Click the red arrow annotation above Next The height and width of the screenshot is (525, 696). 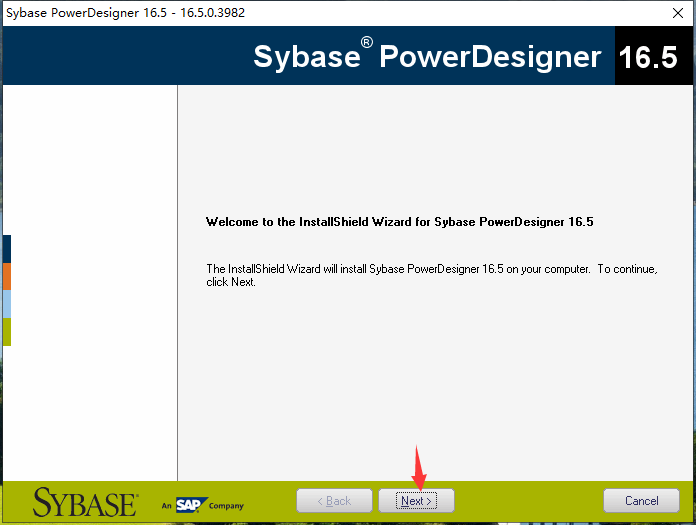click(x=419, y=468)
